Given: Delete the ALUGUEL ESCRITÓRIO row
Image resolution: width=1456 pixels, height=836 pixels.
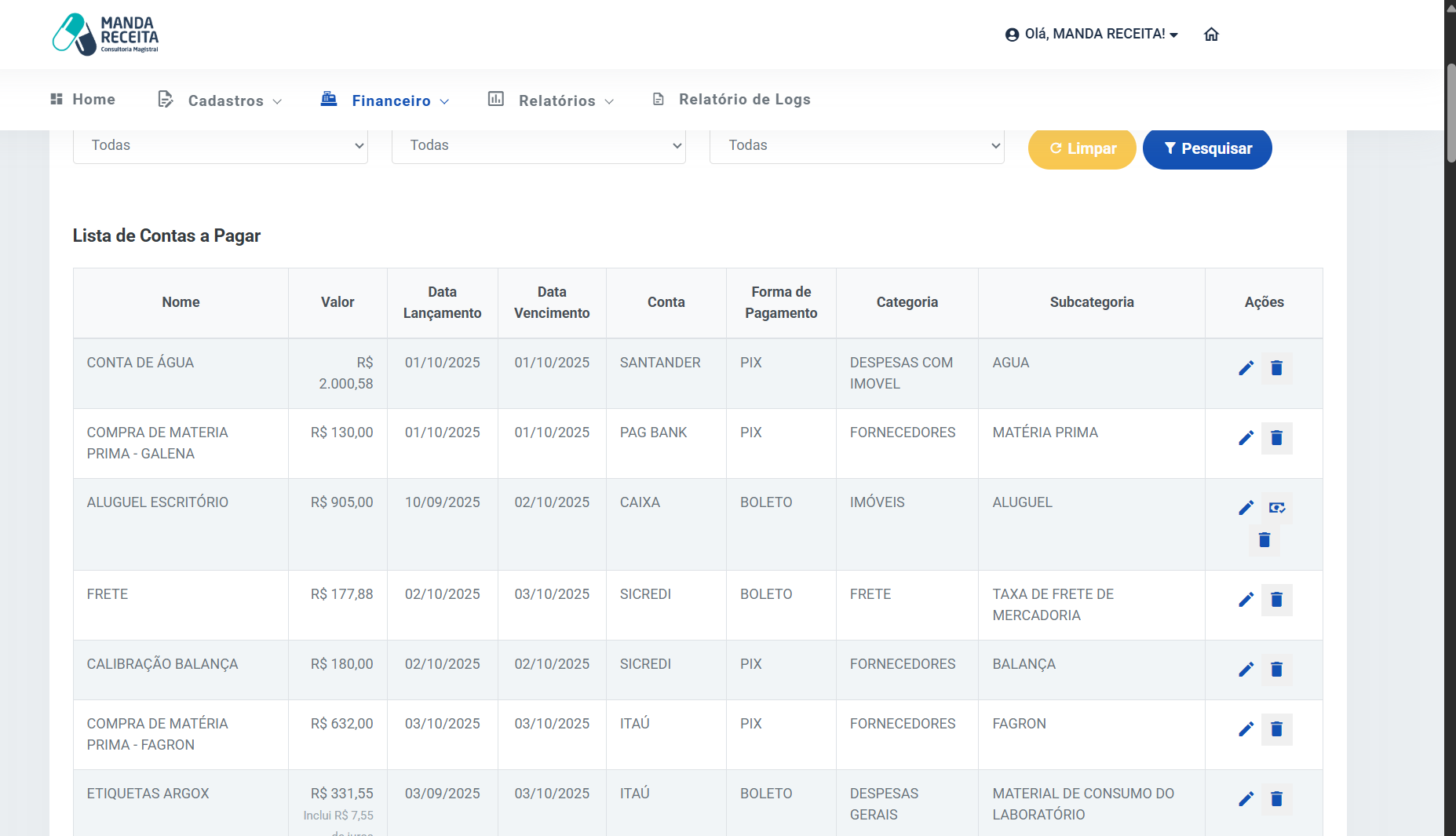Looking at the screenshot, I should (x=1264, y=540).
